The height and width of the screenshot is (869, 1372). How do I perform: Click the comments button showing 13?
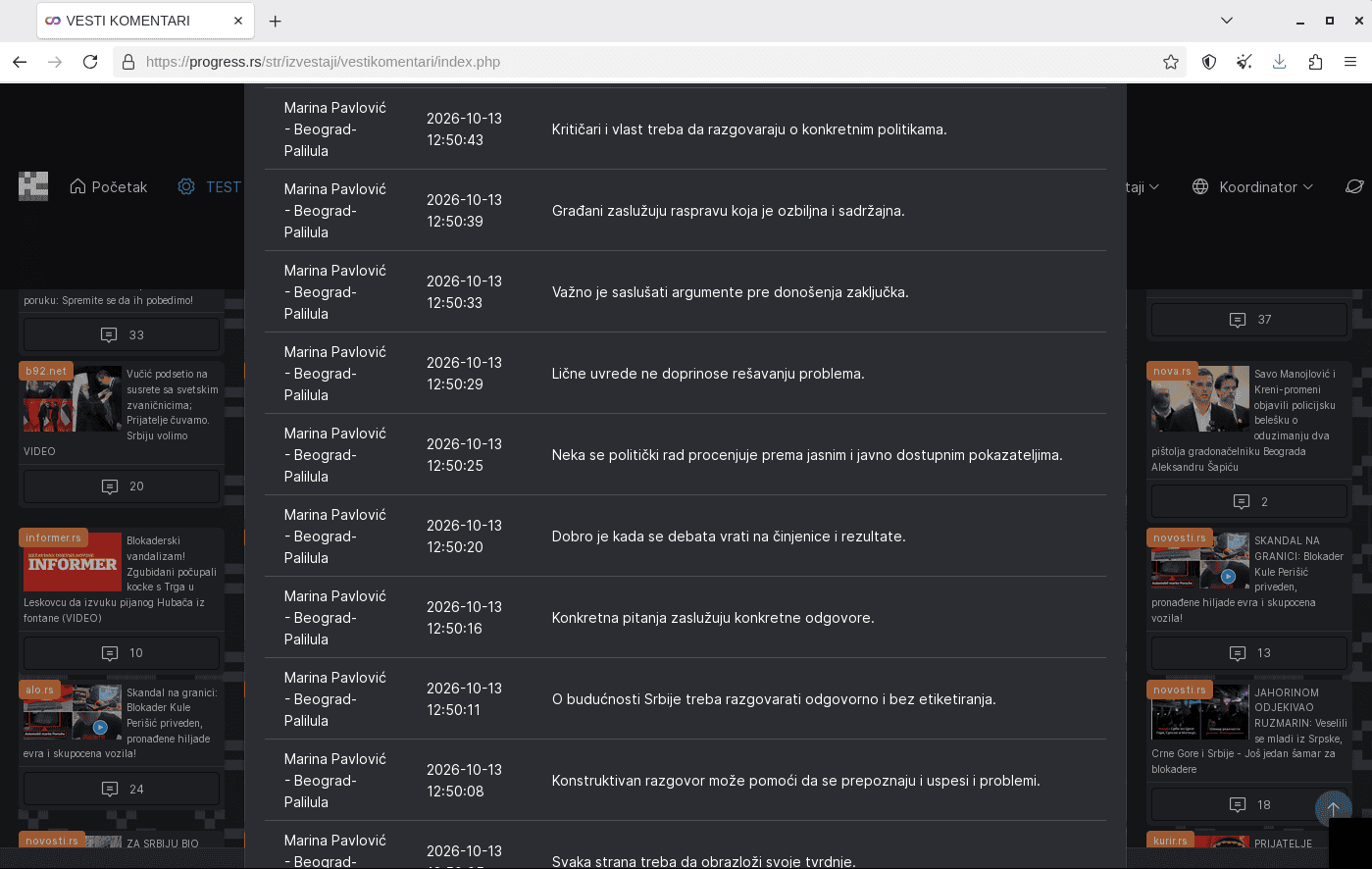pyautogui.click(x=1249, y=652)
